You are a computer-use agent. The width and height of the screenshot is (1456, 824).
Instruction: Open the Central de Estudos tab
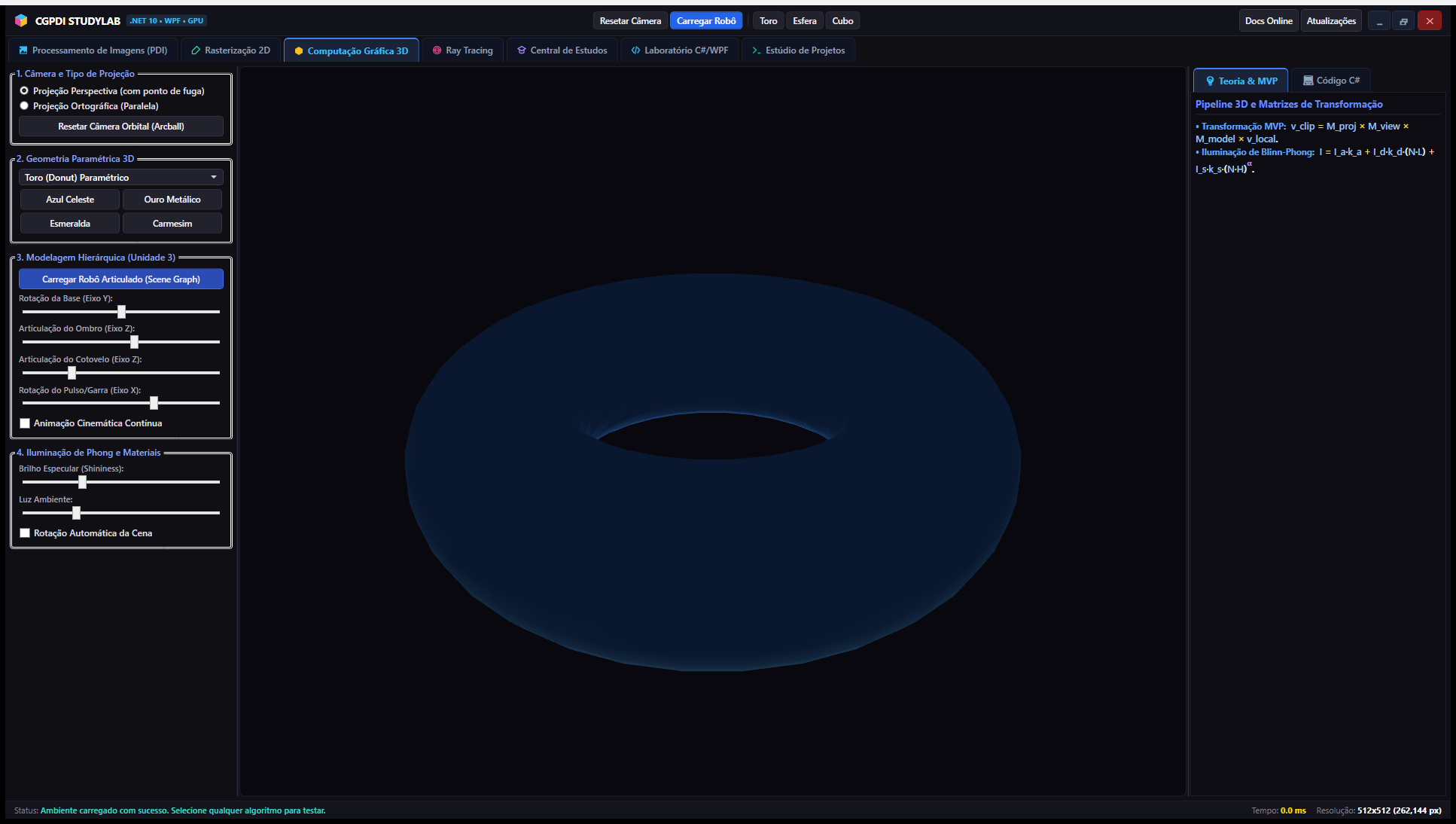[x=562, y=50]
